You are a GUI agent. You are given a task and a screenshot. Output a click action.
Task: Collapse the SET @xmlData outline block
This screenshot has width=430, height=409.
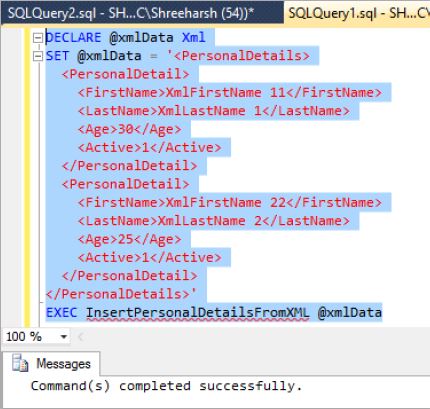38,56
